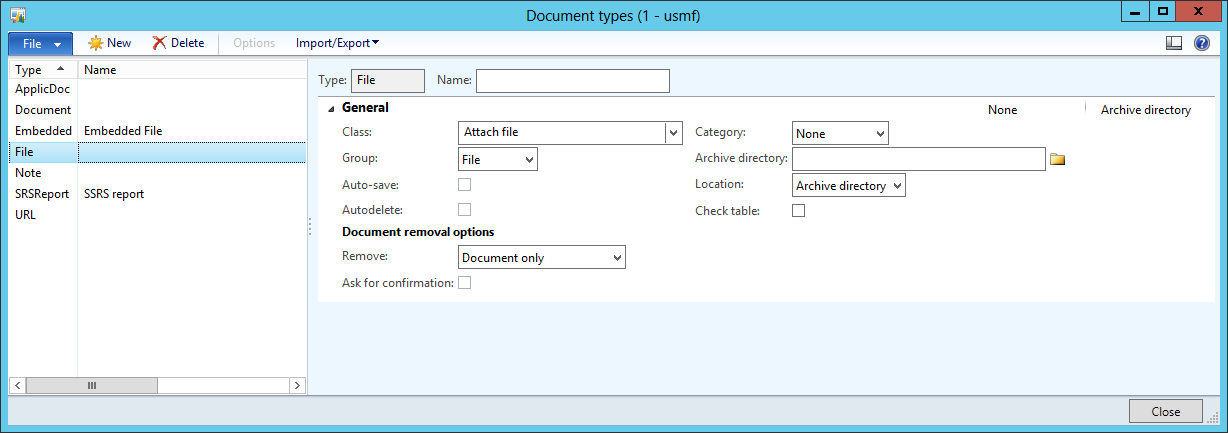Click the view layout icon beside Help
Screen dimensions: 1228x433
click(1174, 43)
